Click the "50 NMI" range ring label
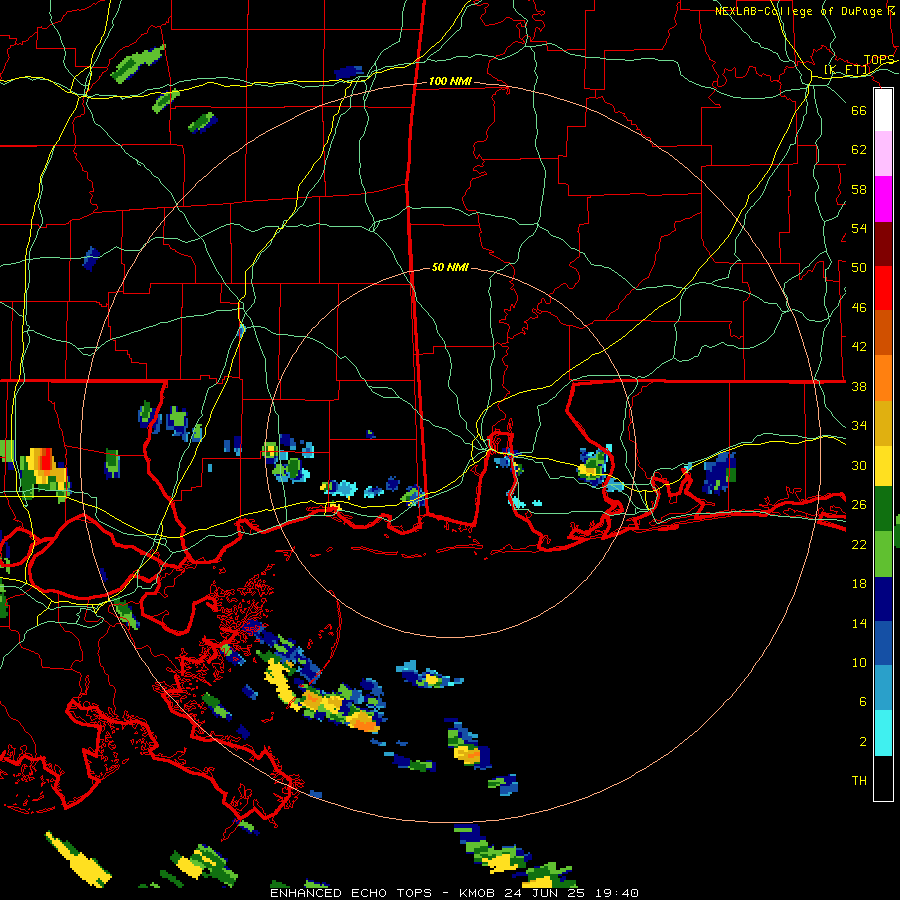 click(x=450, y=267)
